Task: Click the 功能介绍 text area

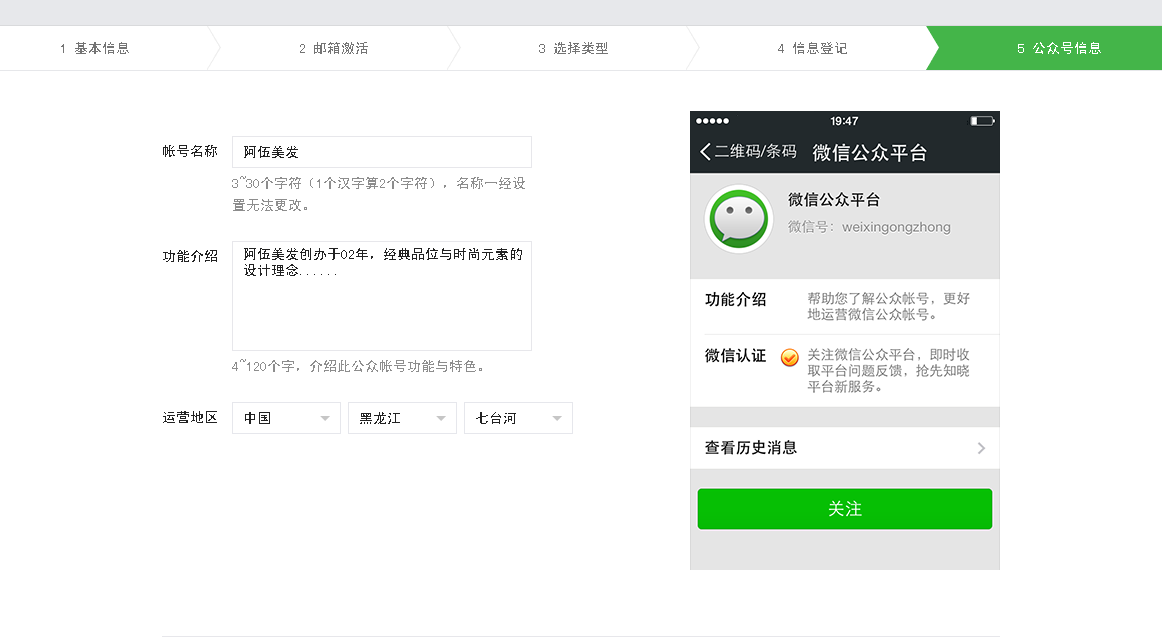Action: point(381,296)
